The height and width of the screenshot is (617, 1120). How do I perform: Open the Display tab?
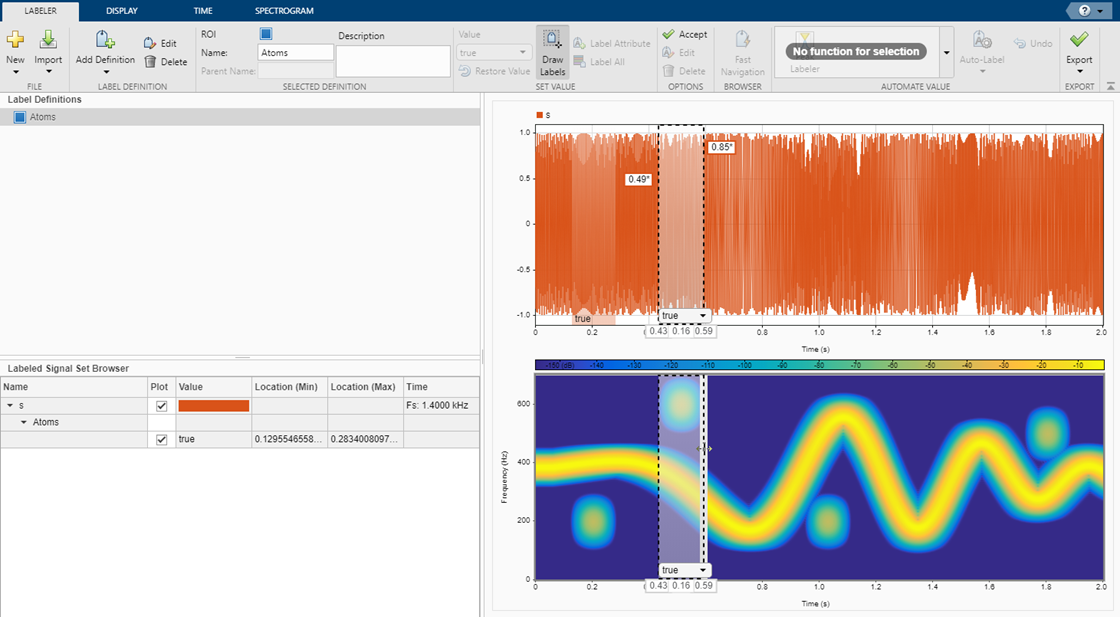coord(122,11)
